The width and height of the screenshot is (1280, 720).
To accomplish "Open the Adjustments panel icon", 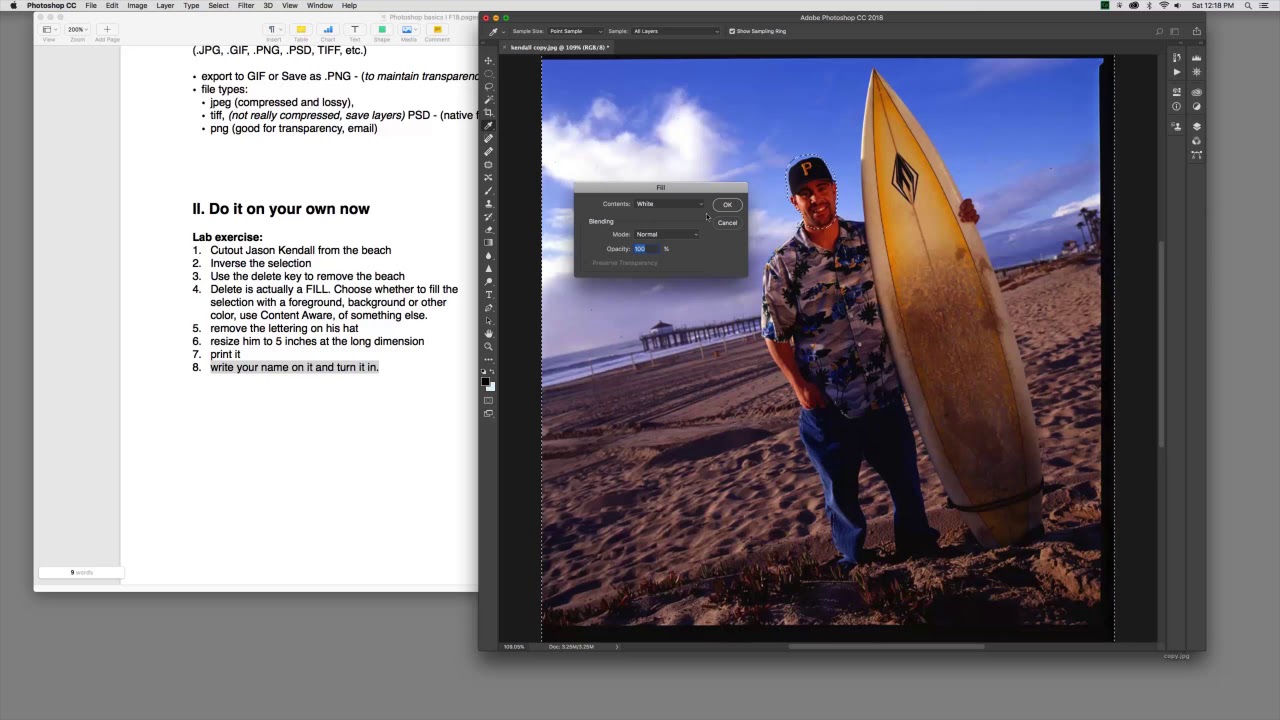I will [1197, 106].
